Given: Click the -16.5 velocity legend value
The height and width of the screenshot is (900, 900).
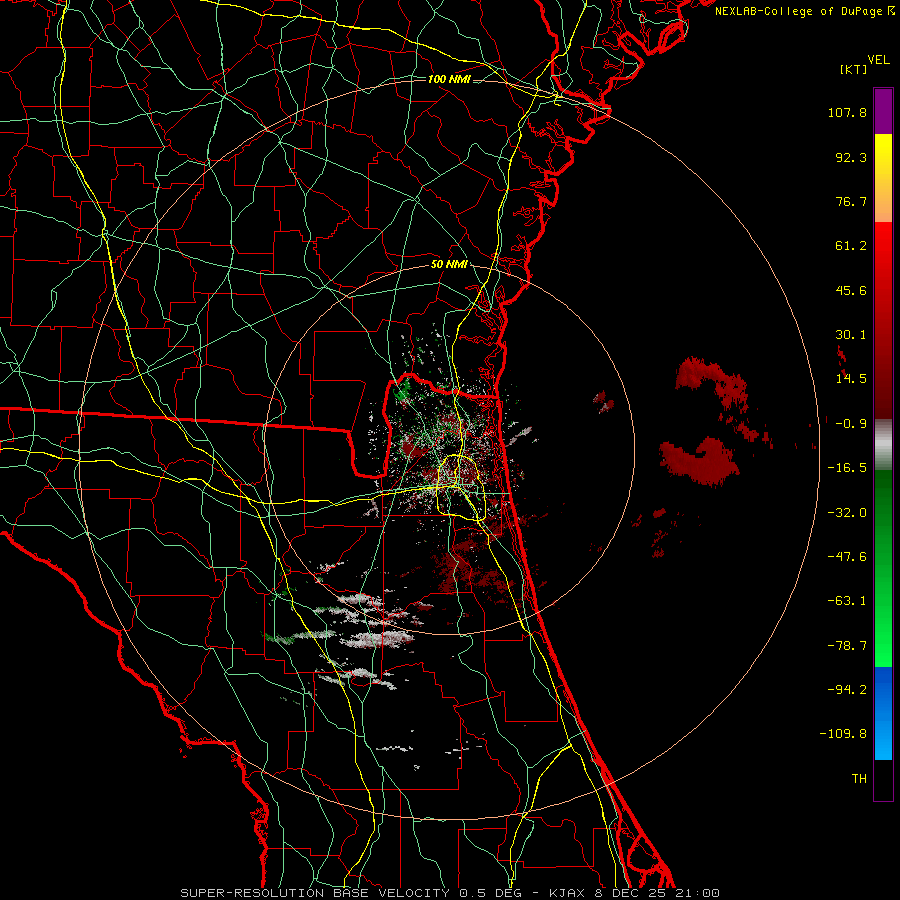Looking at the screenshot, I should click(x=847, y=468).
